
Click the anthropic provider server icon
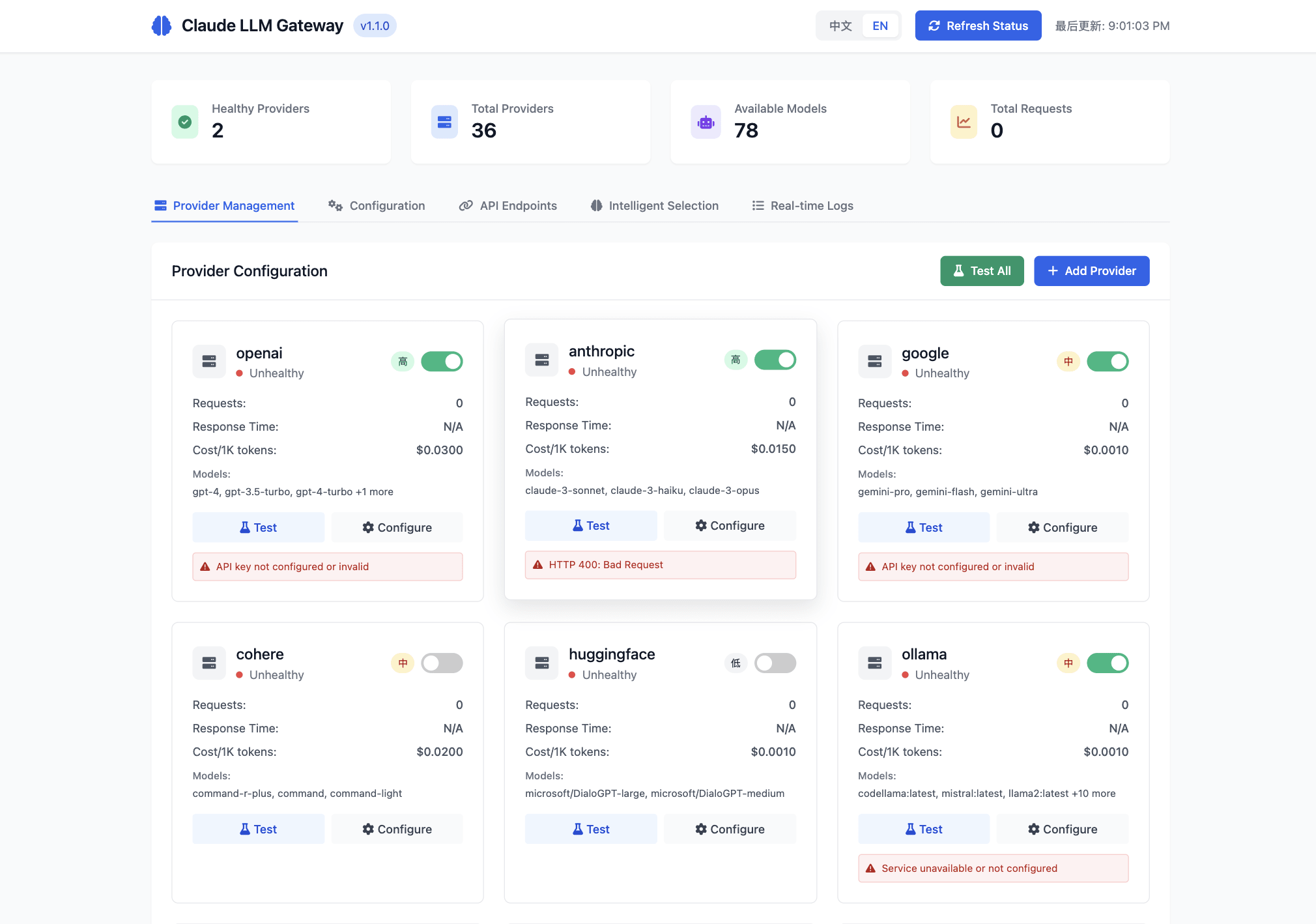coord(541,359)
